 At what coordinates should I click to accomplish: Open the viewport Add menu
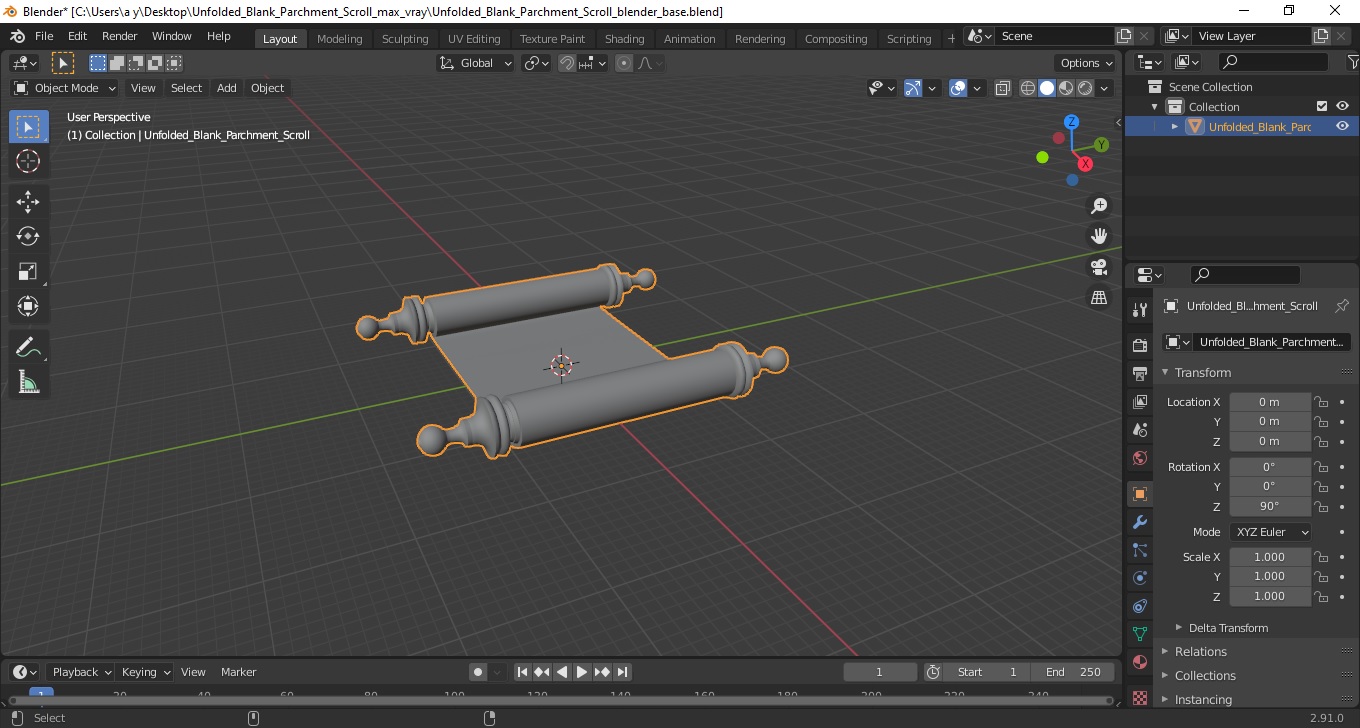[x=227, y=88]
